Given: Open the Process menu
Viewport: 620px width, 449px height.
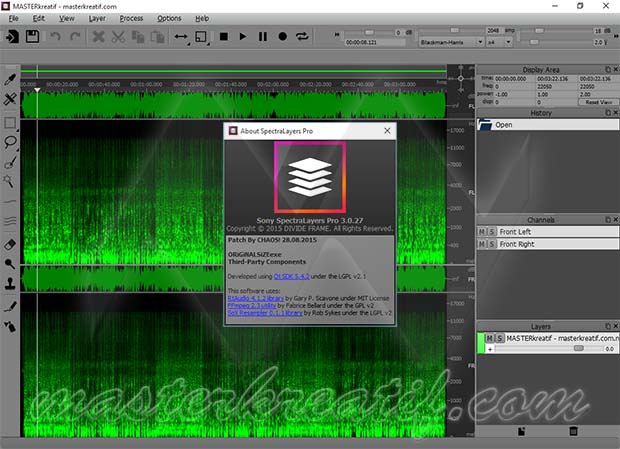Looking at the screenshot, I should (x=131, y=18).
